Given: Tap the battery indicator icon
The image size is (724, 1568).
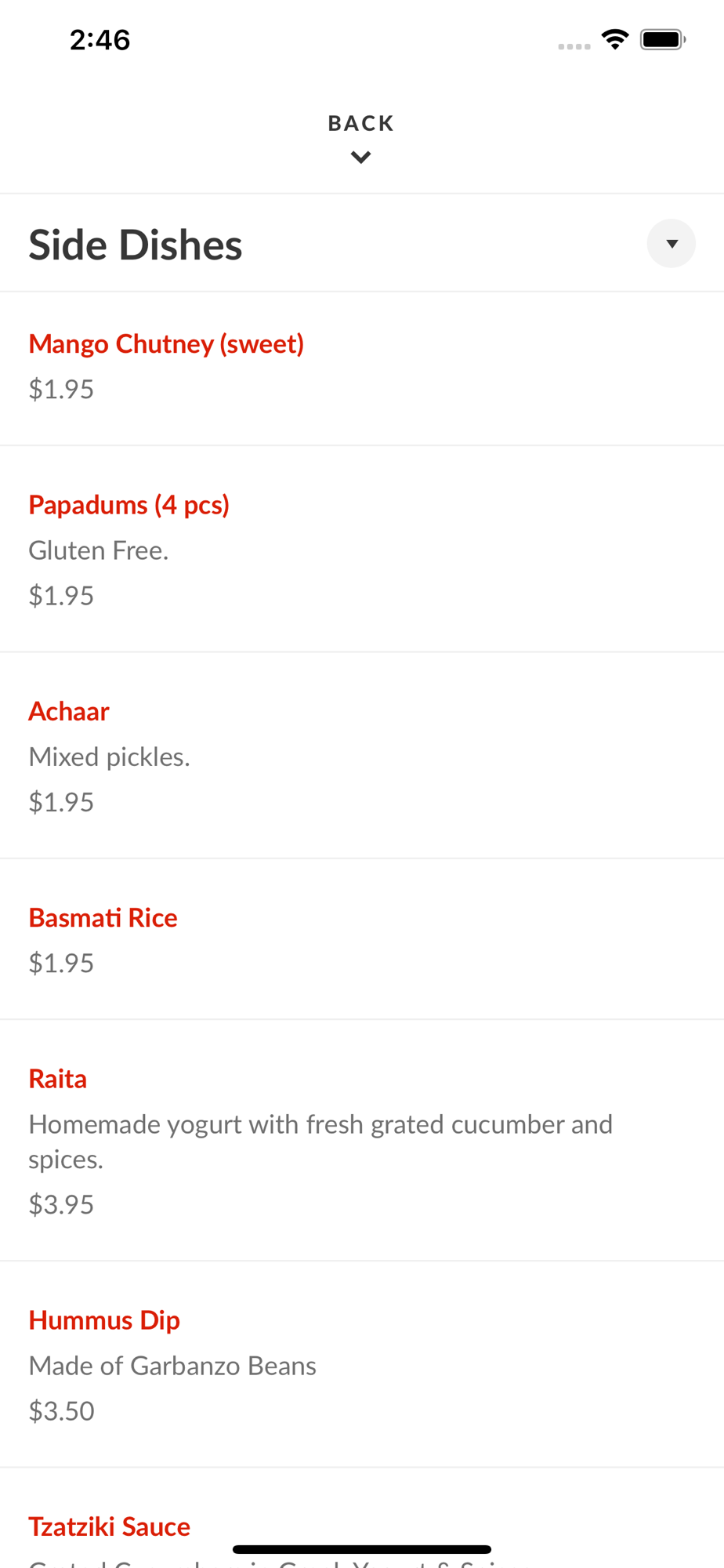Looking at the screenshot, I should (x=663, y=39).
